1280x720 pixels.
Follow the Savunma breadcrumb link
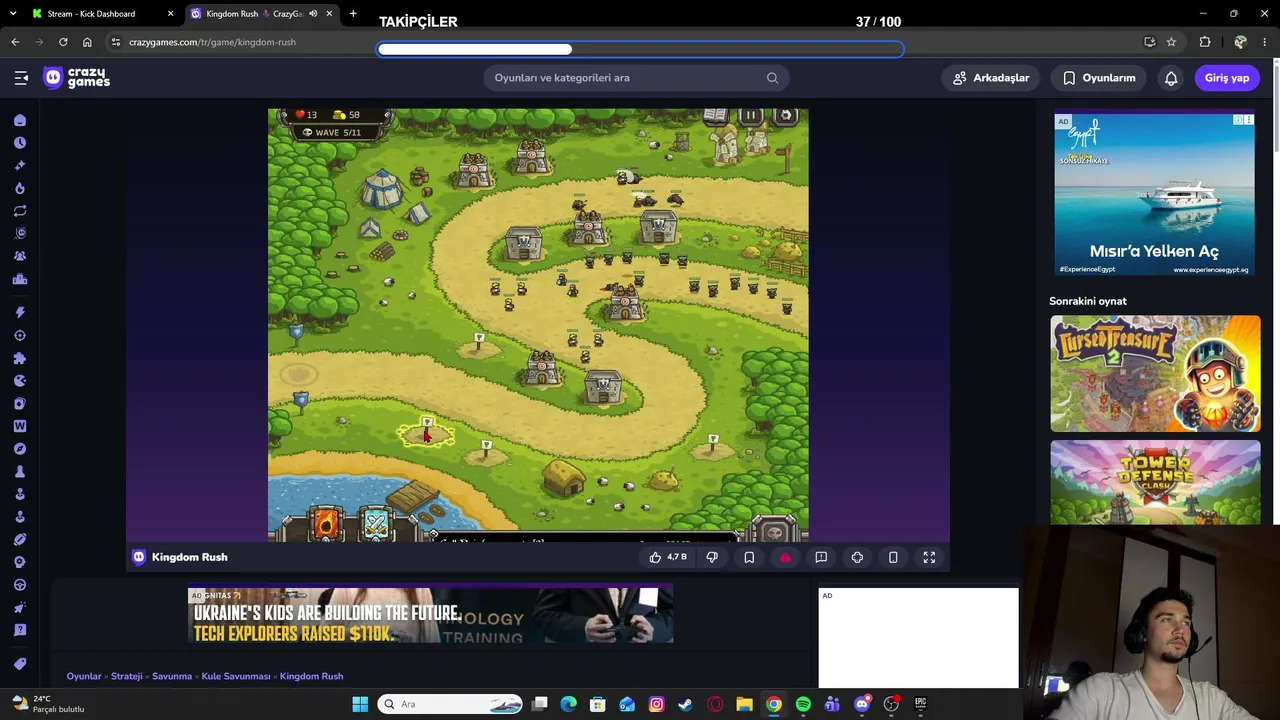172,676
